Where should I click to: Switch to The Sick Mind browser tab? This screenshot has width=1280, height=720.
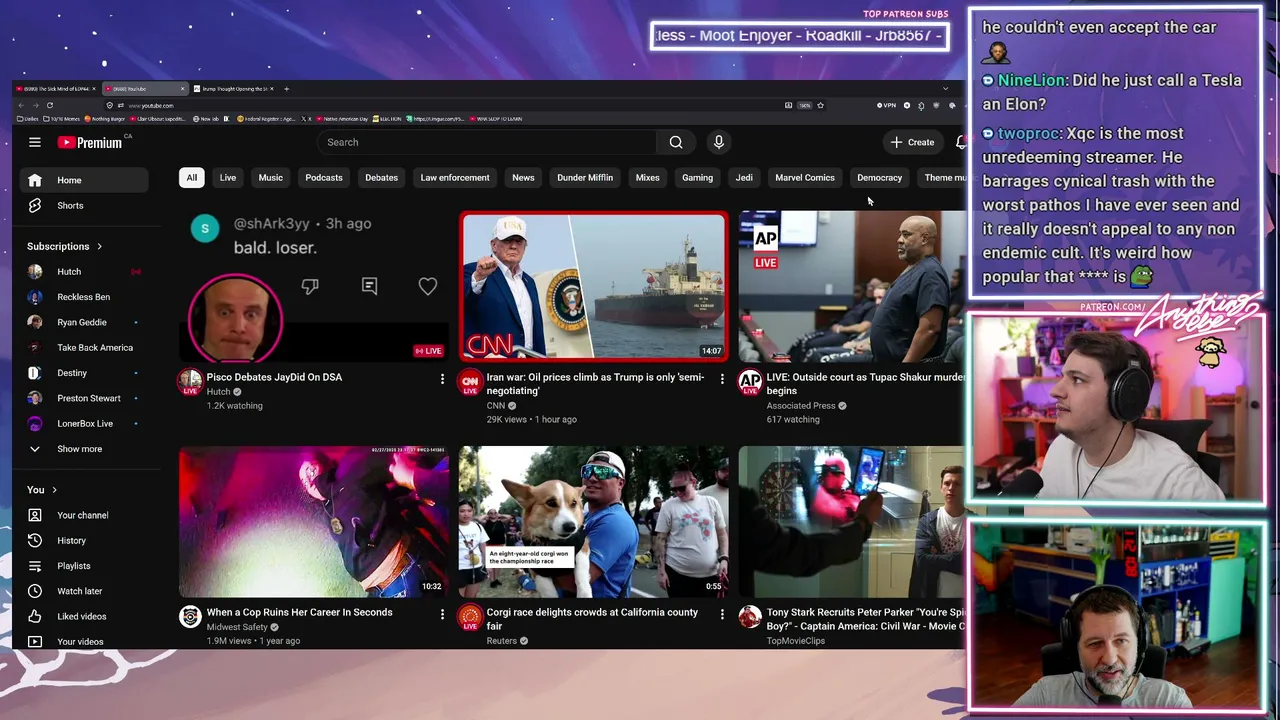(57, 89)
